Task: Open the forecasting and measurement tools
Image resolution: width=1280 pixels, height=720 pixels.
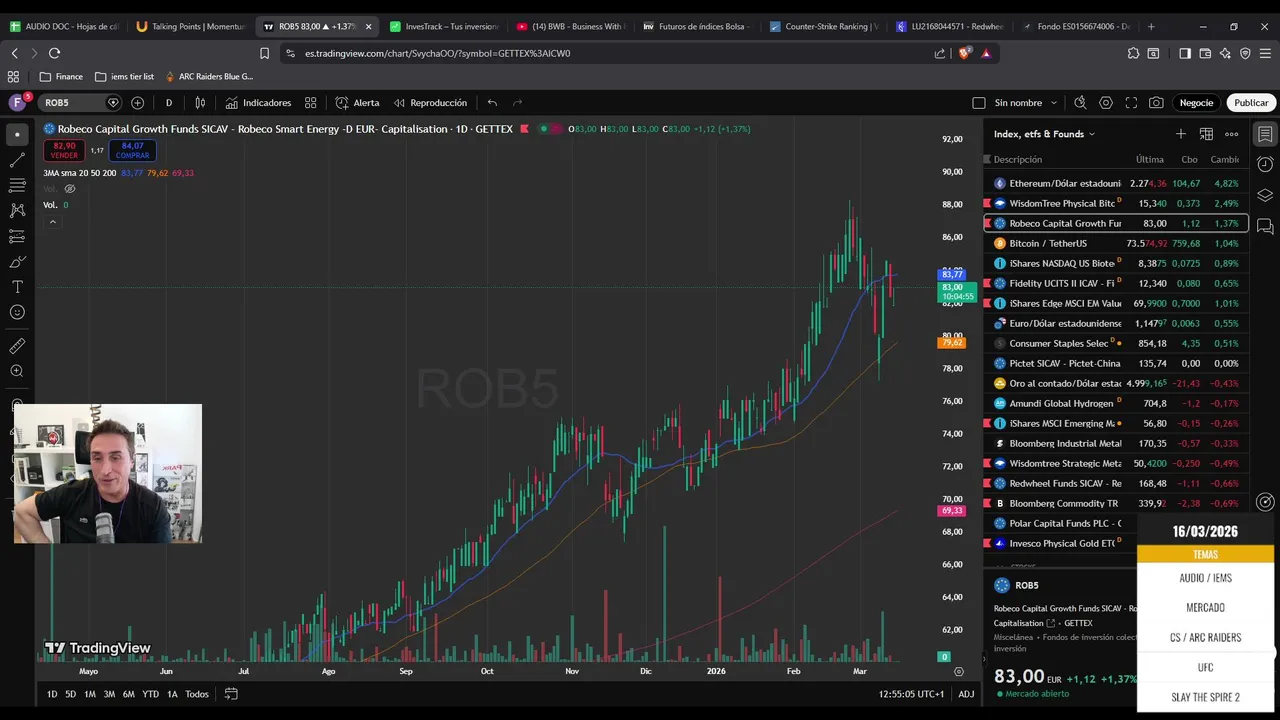Action: pos(17,236)
